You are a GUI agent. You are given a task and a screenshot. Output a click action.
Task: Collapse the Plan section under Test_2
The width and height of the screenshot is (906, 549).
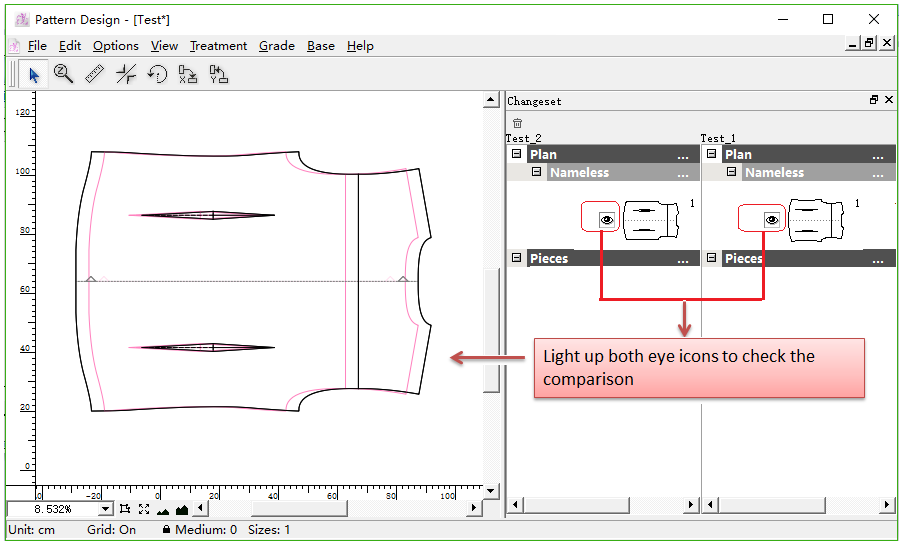coord(517,154)
